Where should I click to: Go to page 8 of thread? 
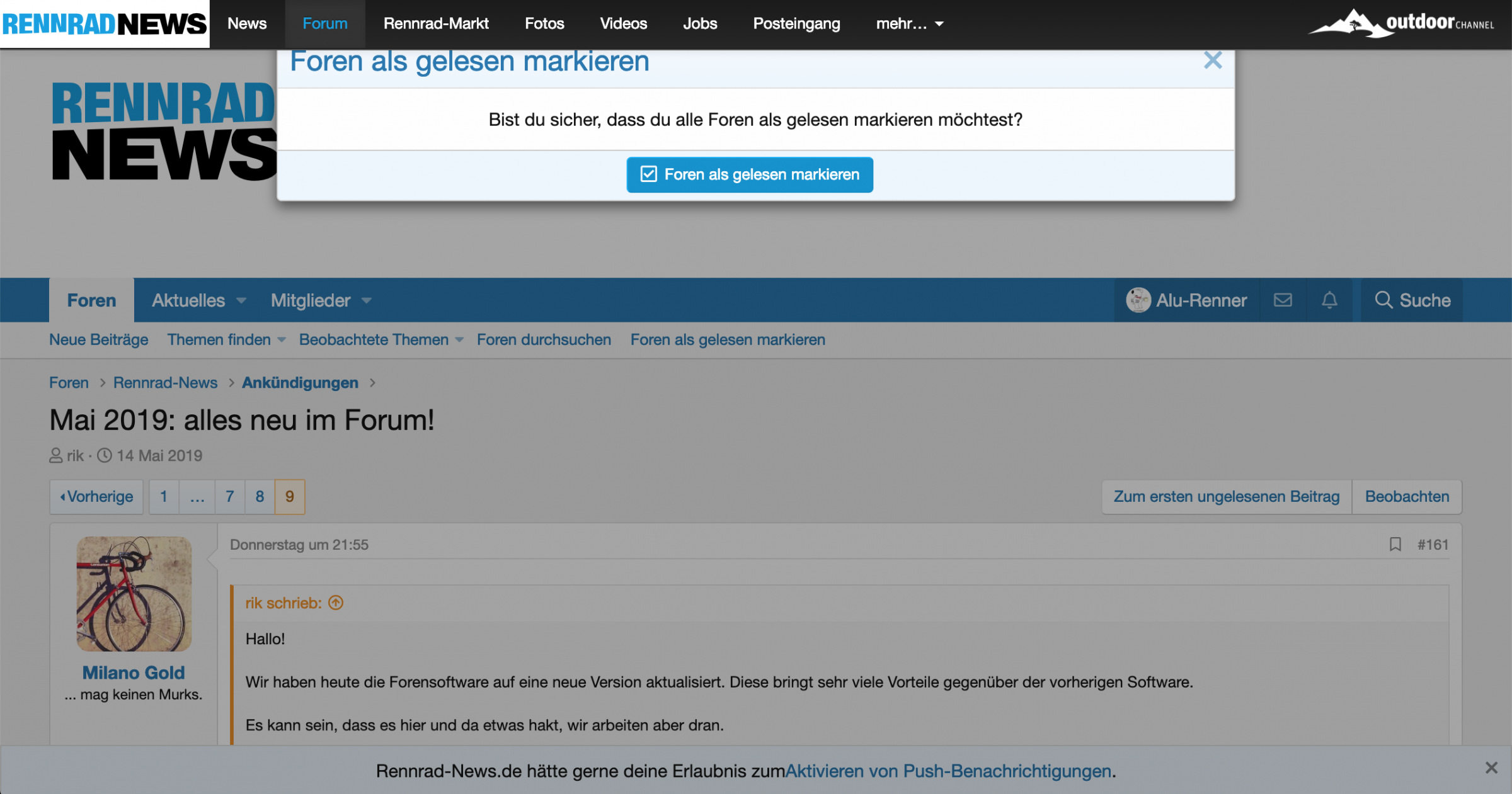(260, 497)
